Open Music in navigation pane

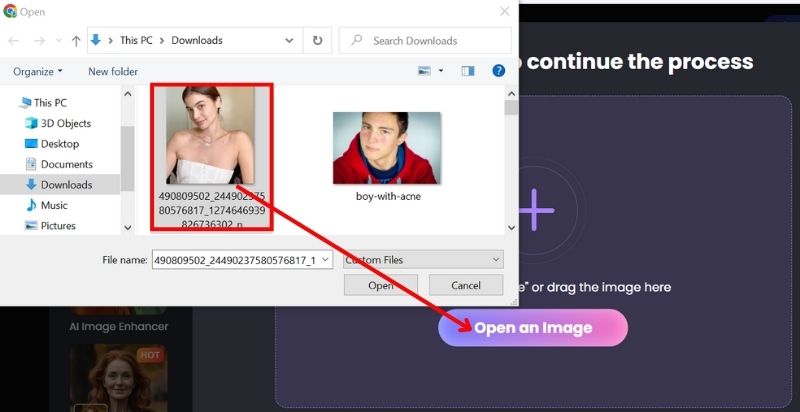(x=46, y=205)
